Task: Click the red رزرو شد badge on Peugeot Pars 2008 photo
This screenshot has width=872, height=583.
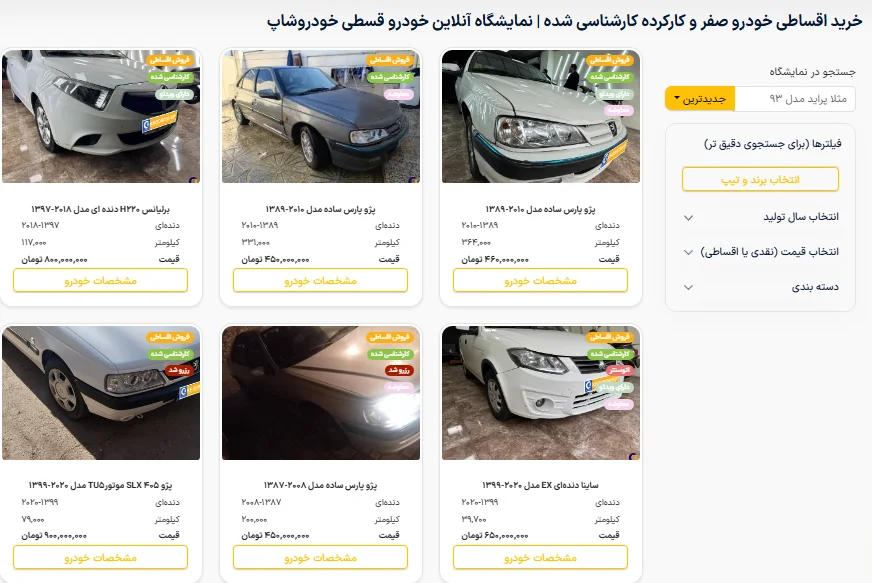Action: point(399,370)
